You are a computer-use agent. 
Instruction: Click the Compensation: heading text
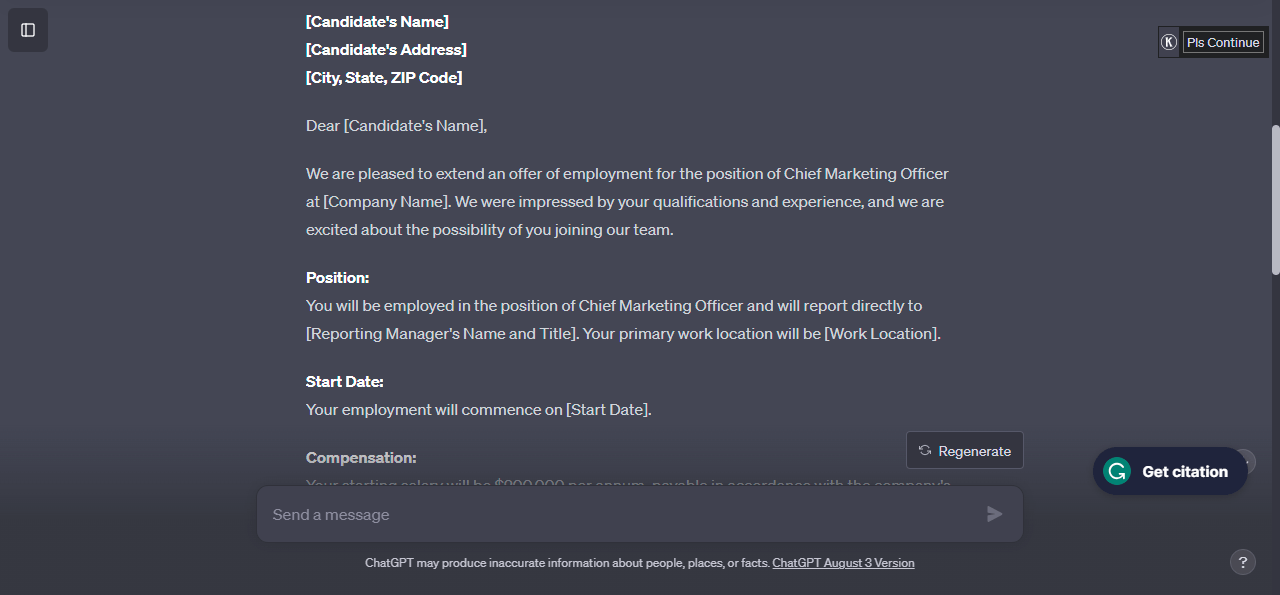(361, 458)
